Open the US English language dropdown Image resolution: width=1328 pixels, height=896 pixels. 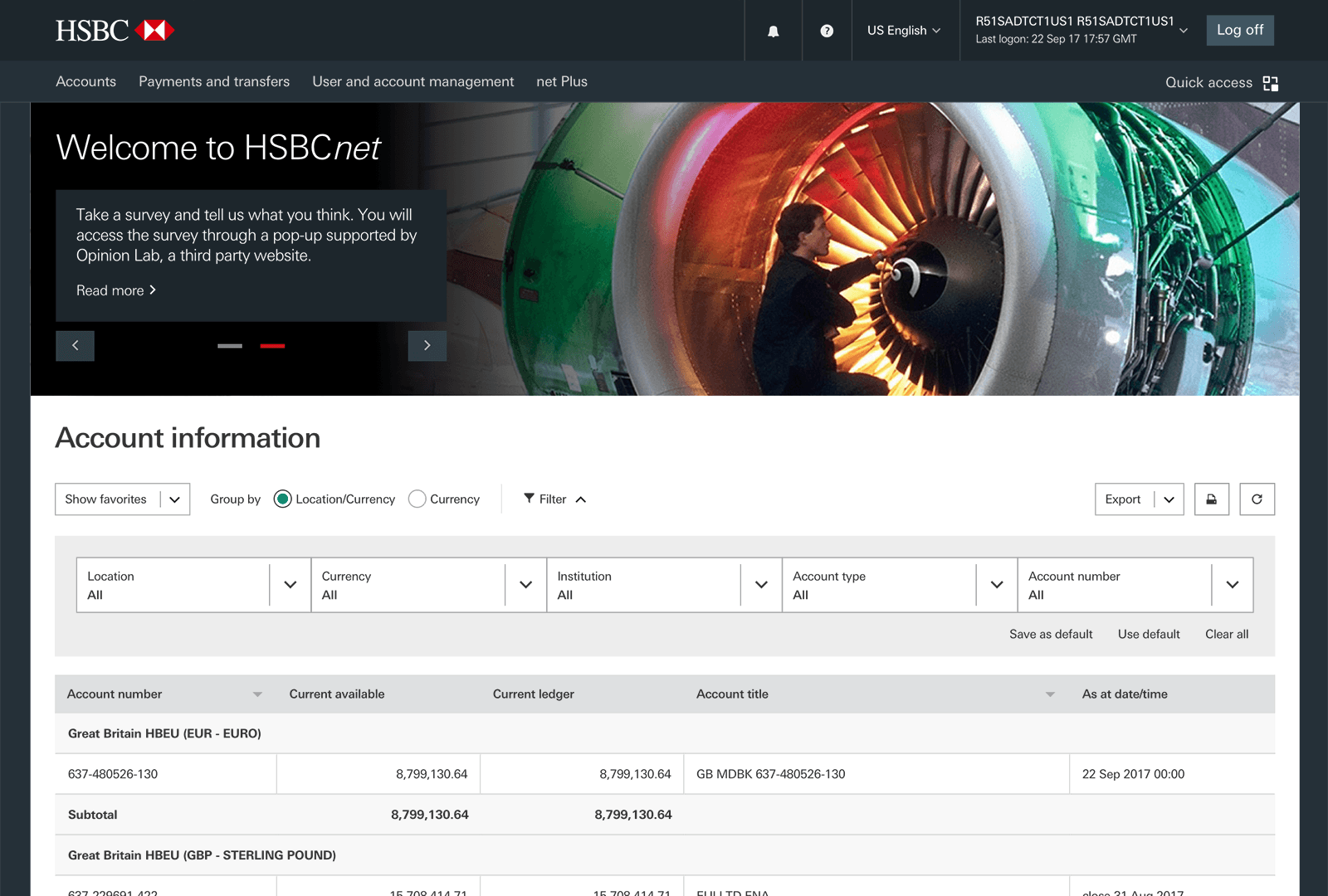(x=904, y=31)
